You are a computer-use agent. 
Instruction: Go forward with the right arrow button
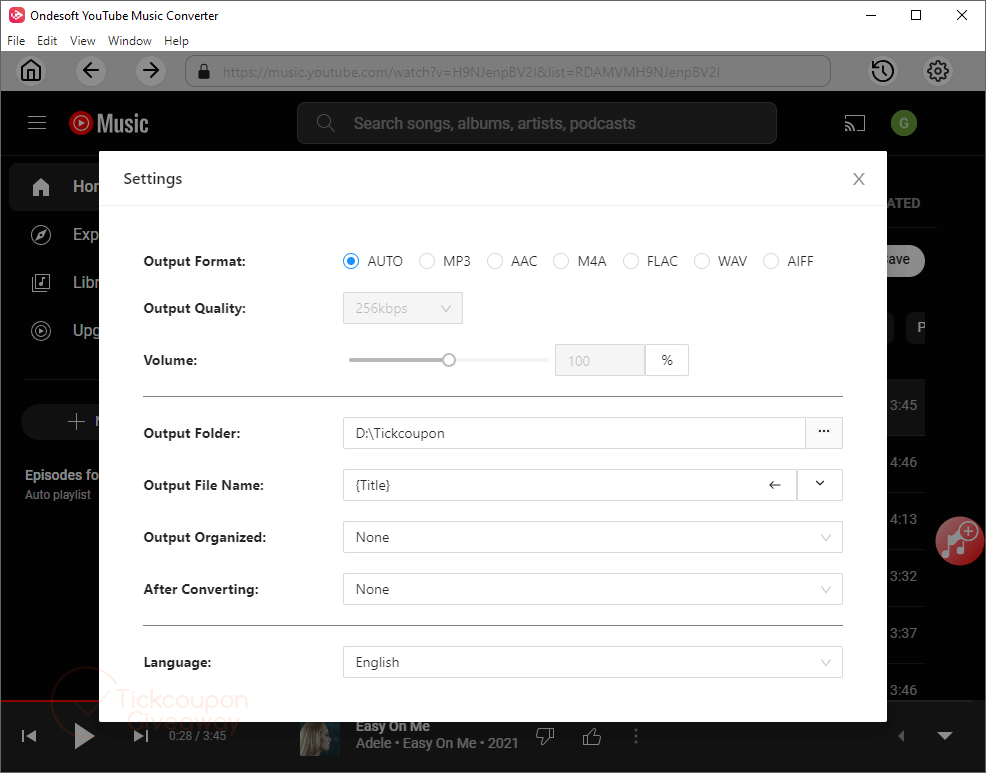(151, 70)
